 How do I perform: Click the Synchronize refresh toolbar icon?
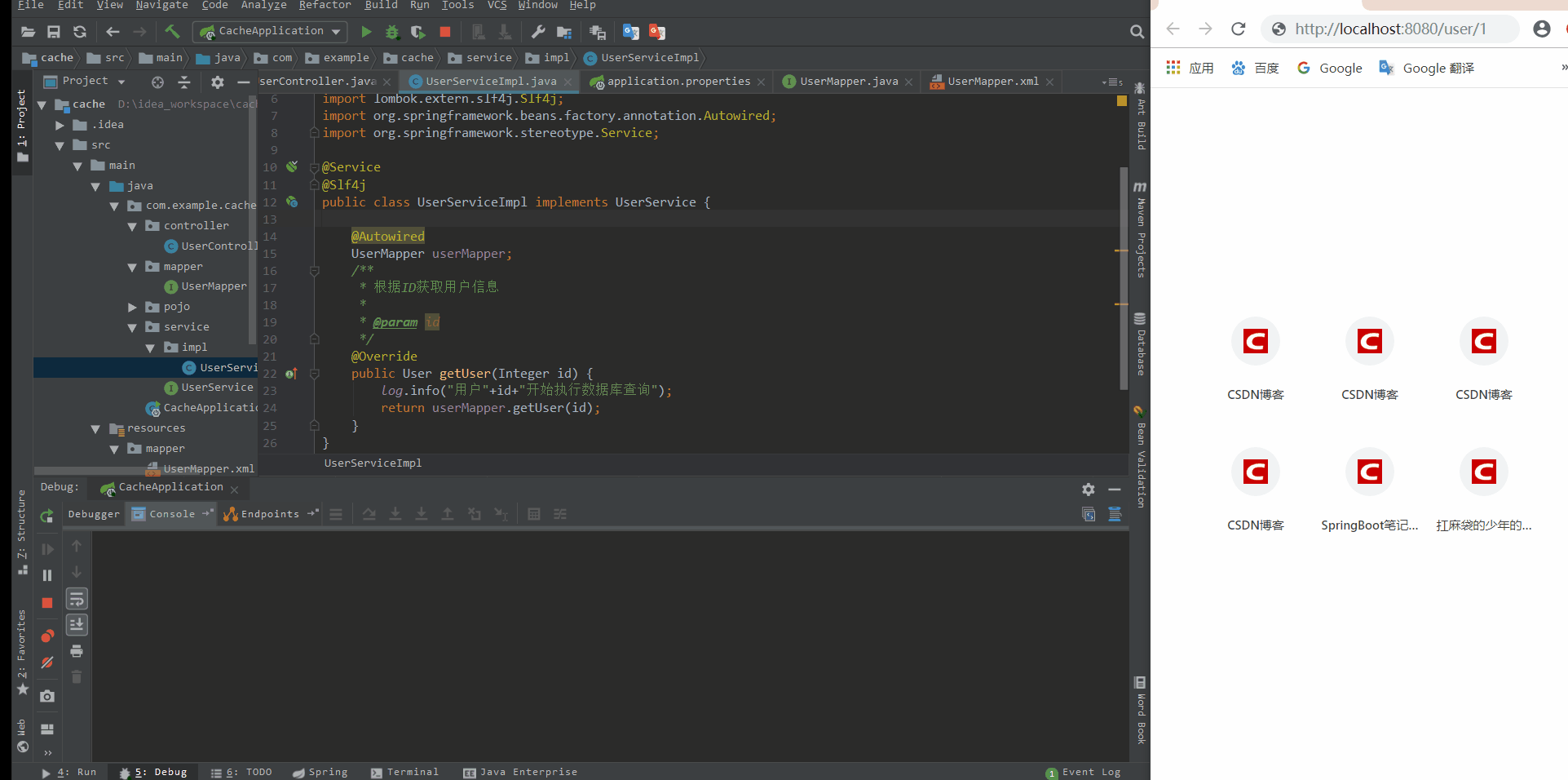point(80,32)
